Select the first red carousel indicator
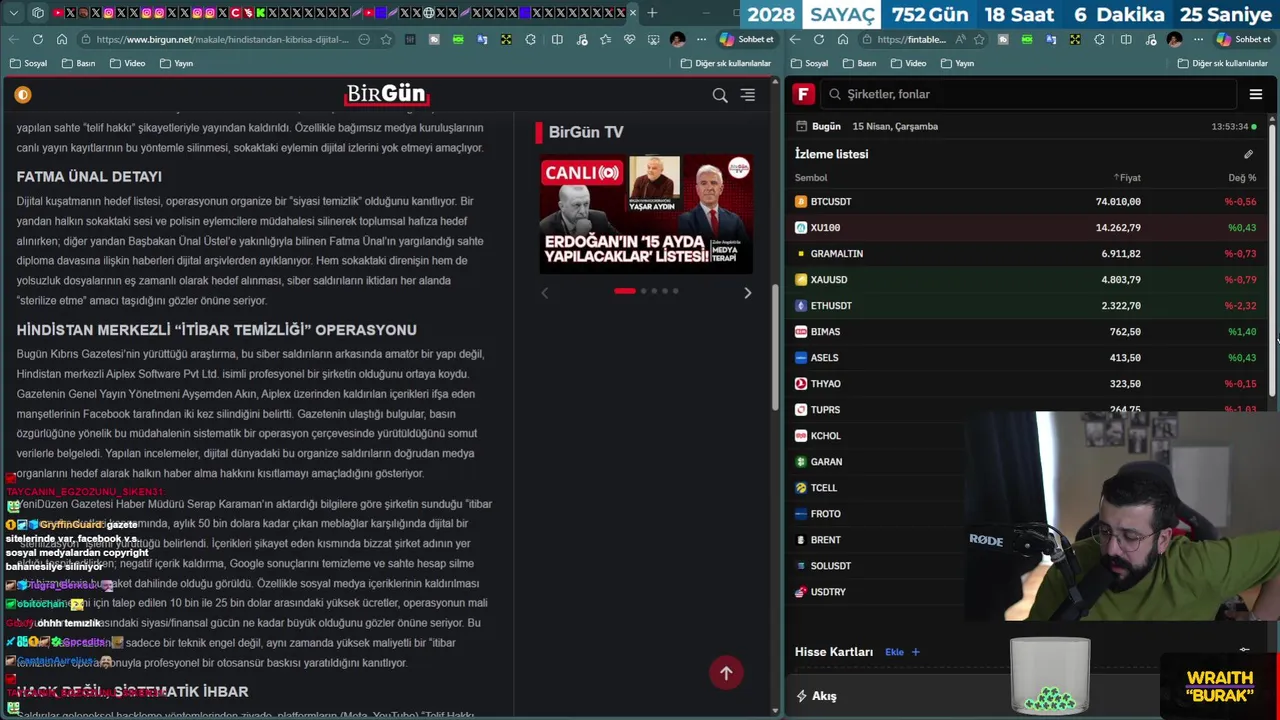This screenshot has width=1280, height=720. click(x=625, y=291)
